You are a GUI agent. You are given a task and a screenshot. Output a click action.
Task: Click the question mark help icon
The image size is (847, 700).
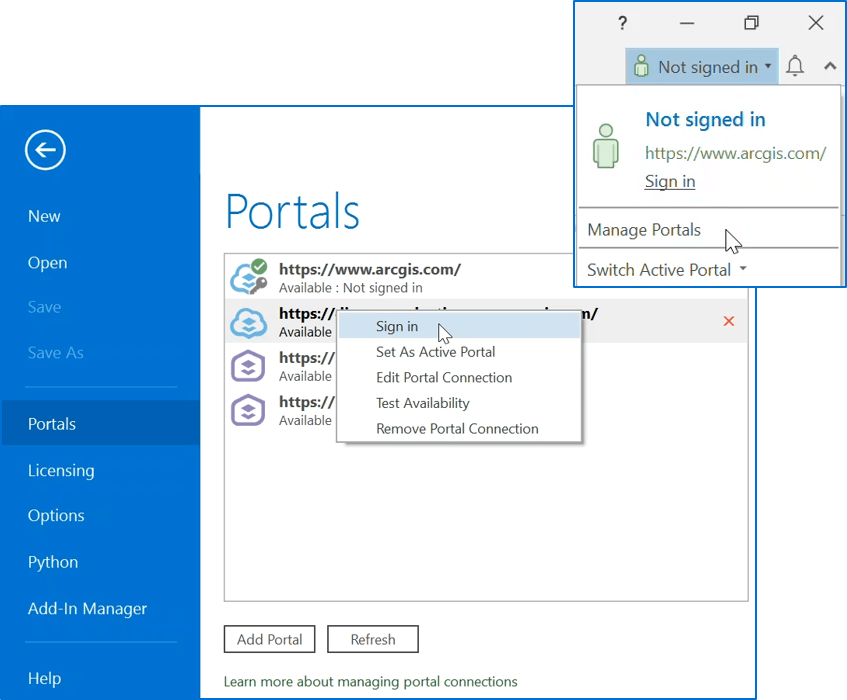point(622,22)
